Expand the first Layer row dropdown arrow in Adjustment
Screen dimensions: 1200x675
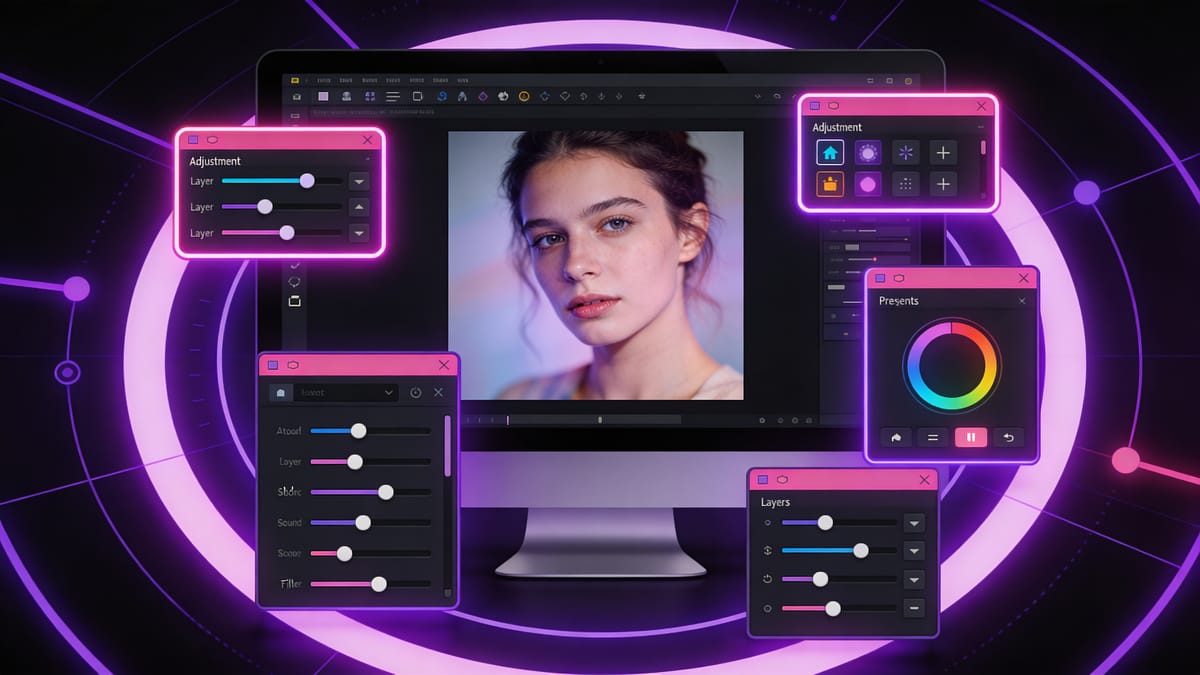pos(359,181)
